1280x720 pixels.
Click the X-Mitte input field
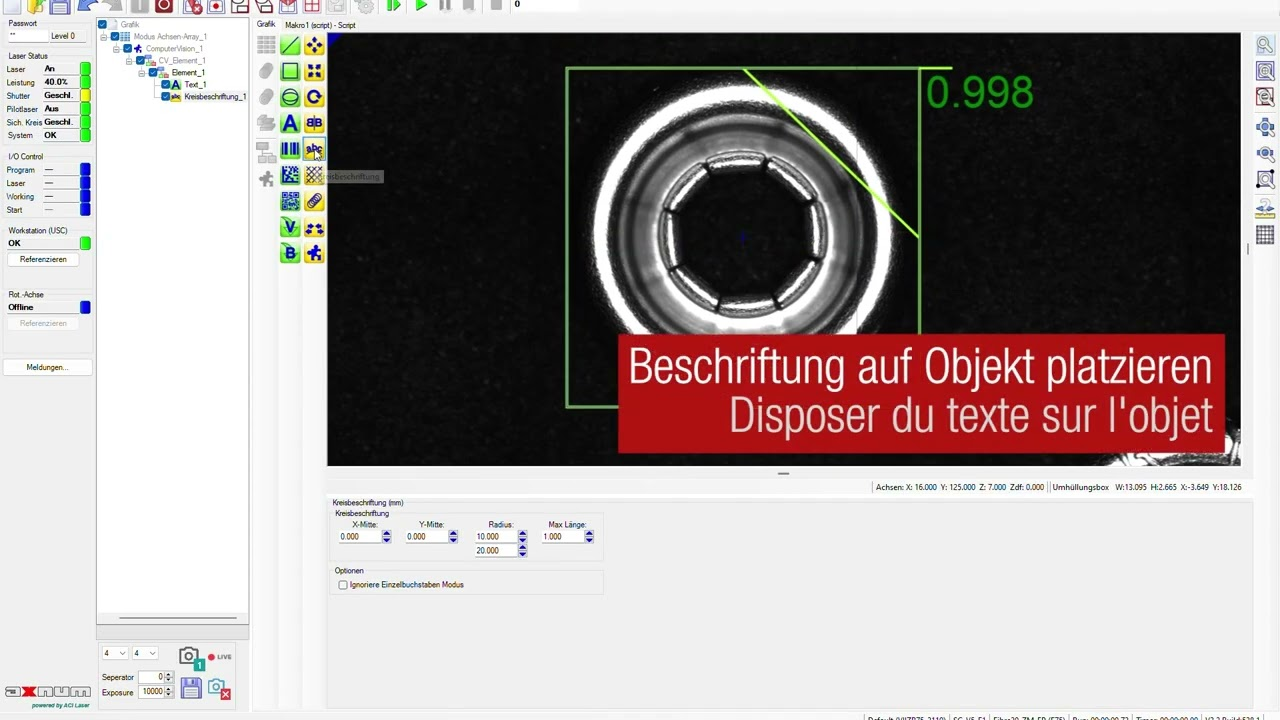pyautogui.click(x=359, y=537)
